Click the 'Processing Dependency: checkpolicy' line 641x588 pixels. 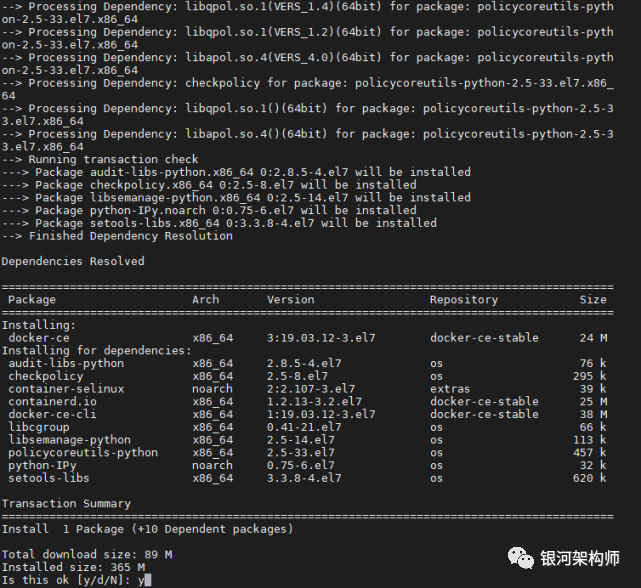click(x=307, y=89)
